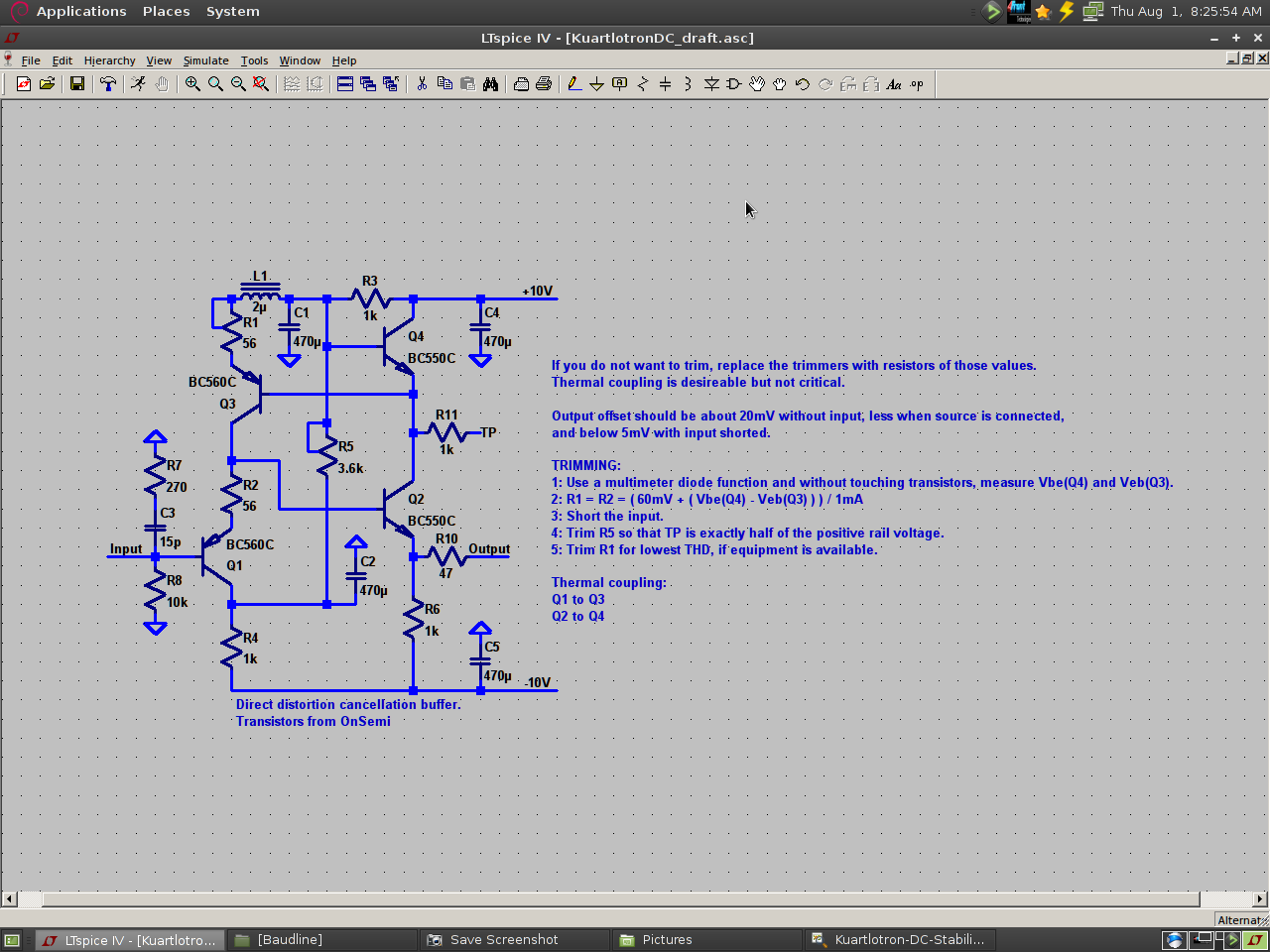Screen dimensions: 1270x952
Task: Click the lightning bolt tray icon
Action: 1067,12
